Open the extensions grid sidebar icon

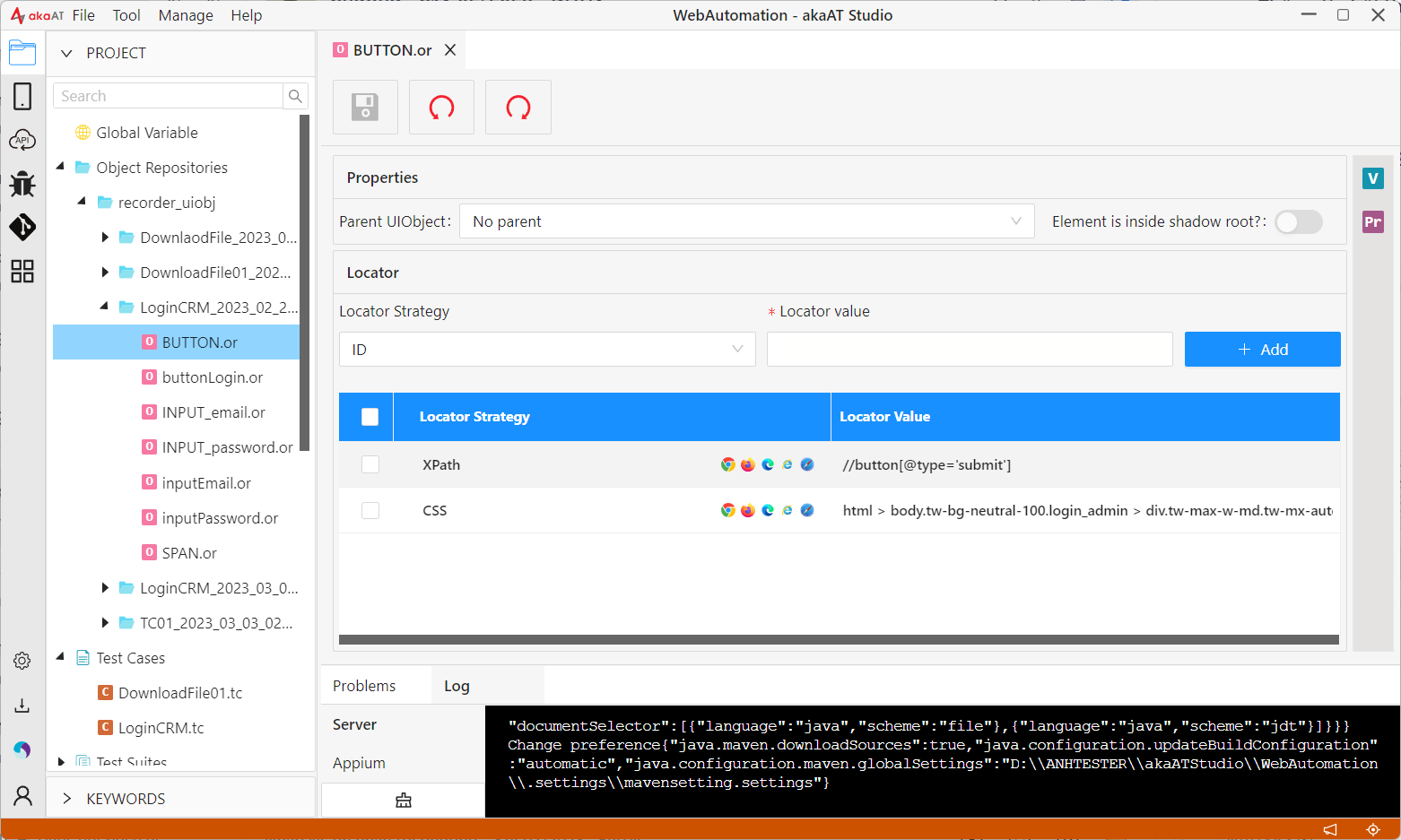pyautogui.click(x=22, y=271)
